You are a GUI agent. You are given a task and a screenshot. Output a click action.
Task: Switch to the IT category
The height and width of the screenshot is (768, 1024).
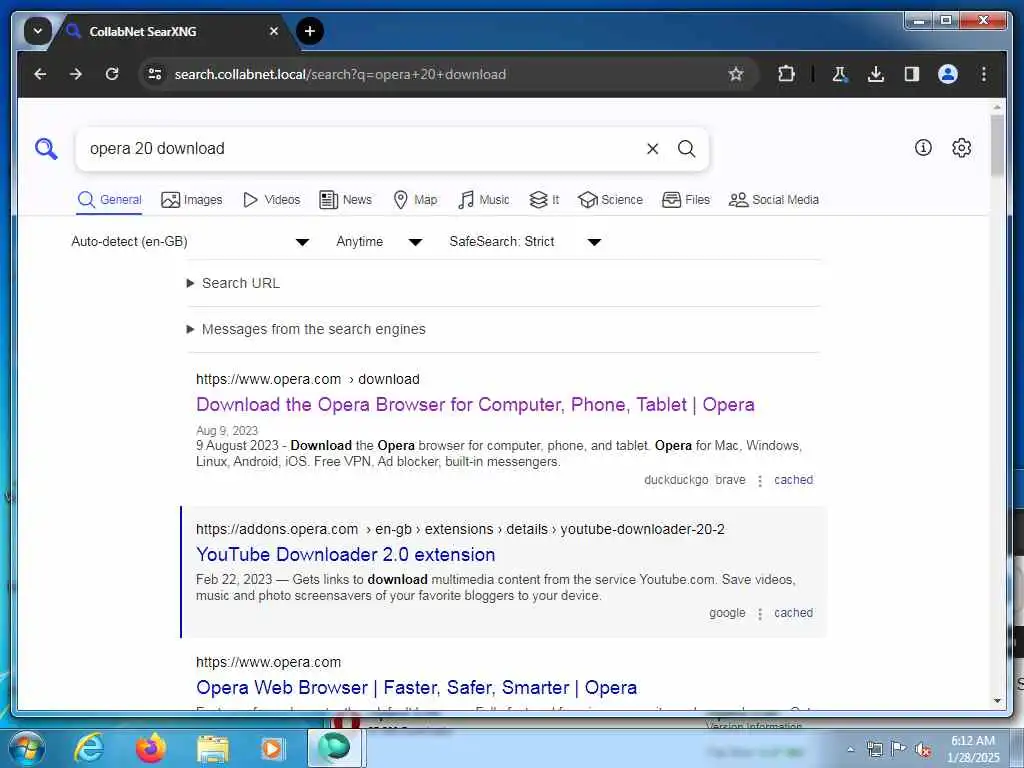pyautogui.click(x=544, y=200)
